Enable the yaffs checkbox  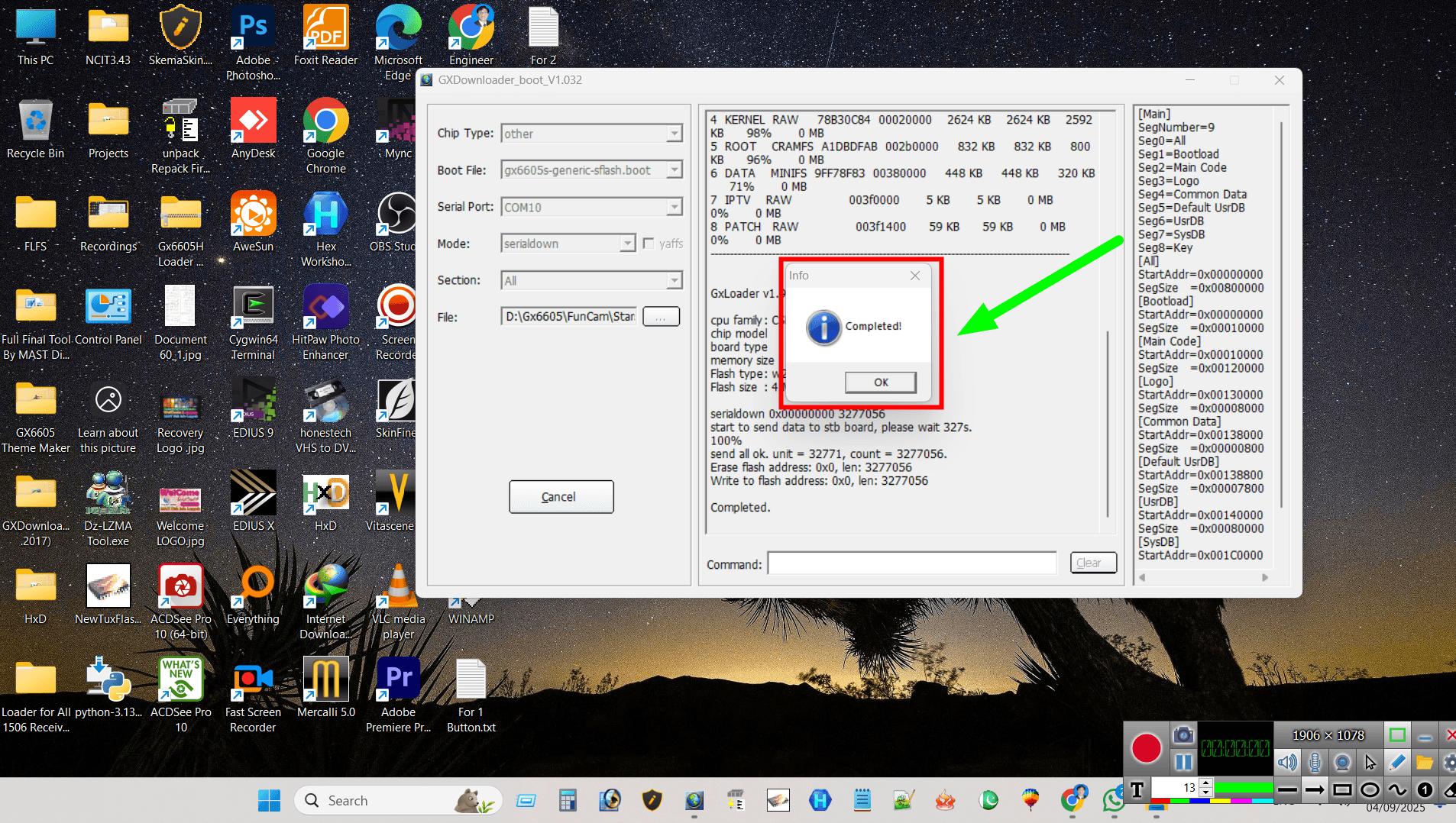tap(649, 244)
